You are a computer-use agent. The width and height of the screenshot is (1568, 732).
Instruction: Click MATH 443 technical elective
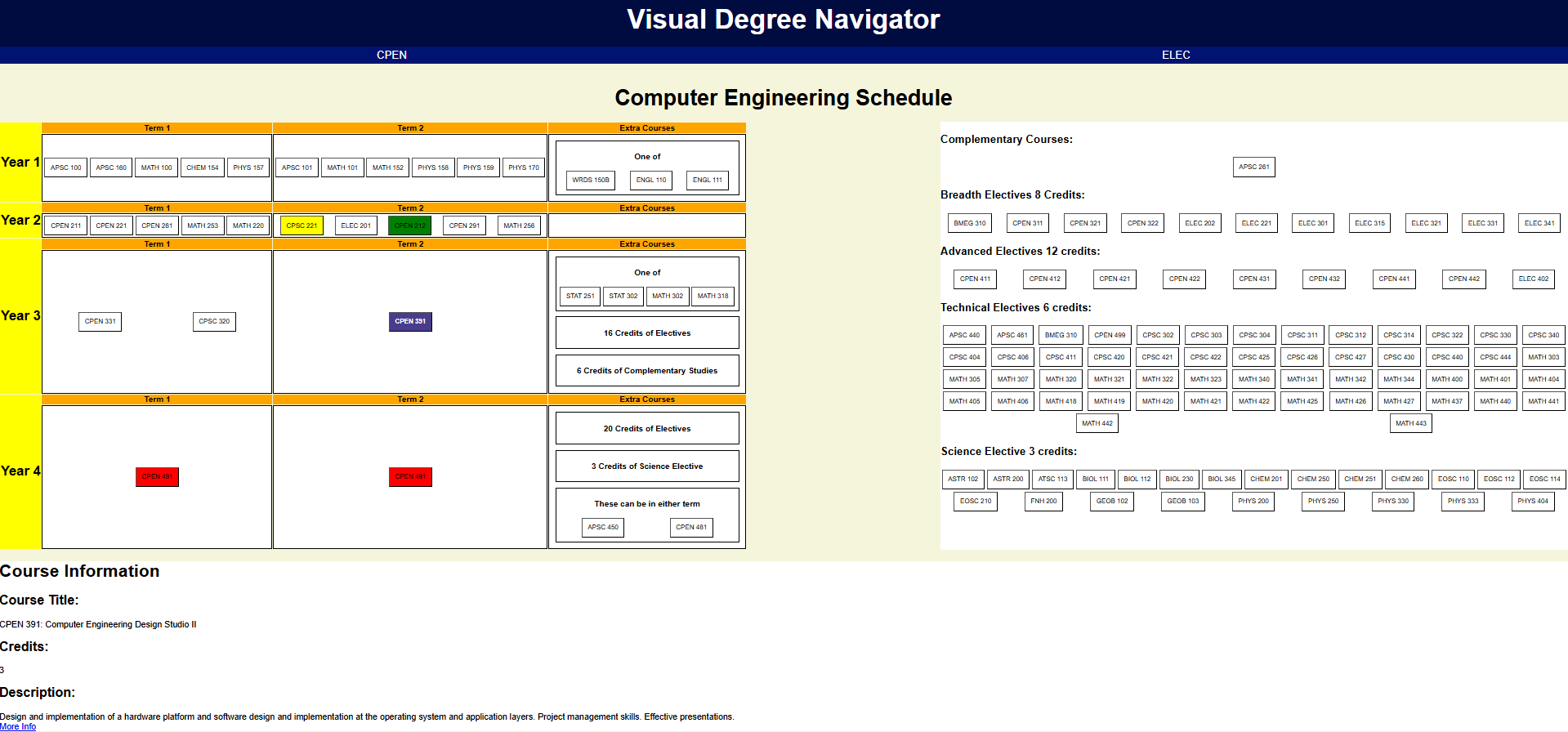point(1410,423)
